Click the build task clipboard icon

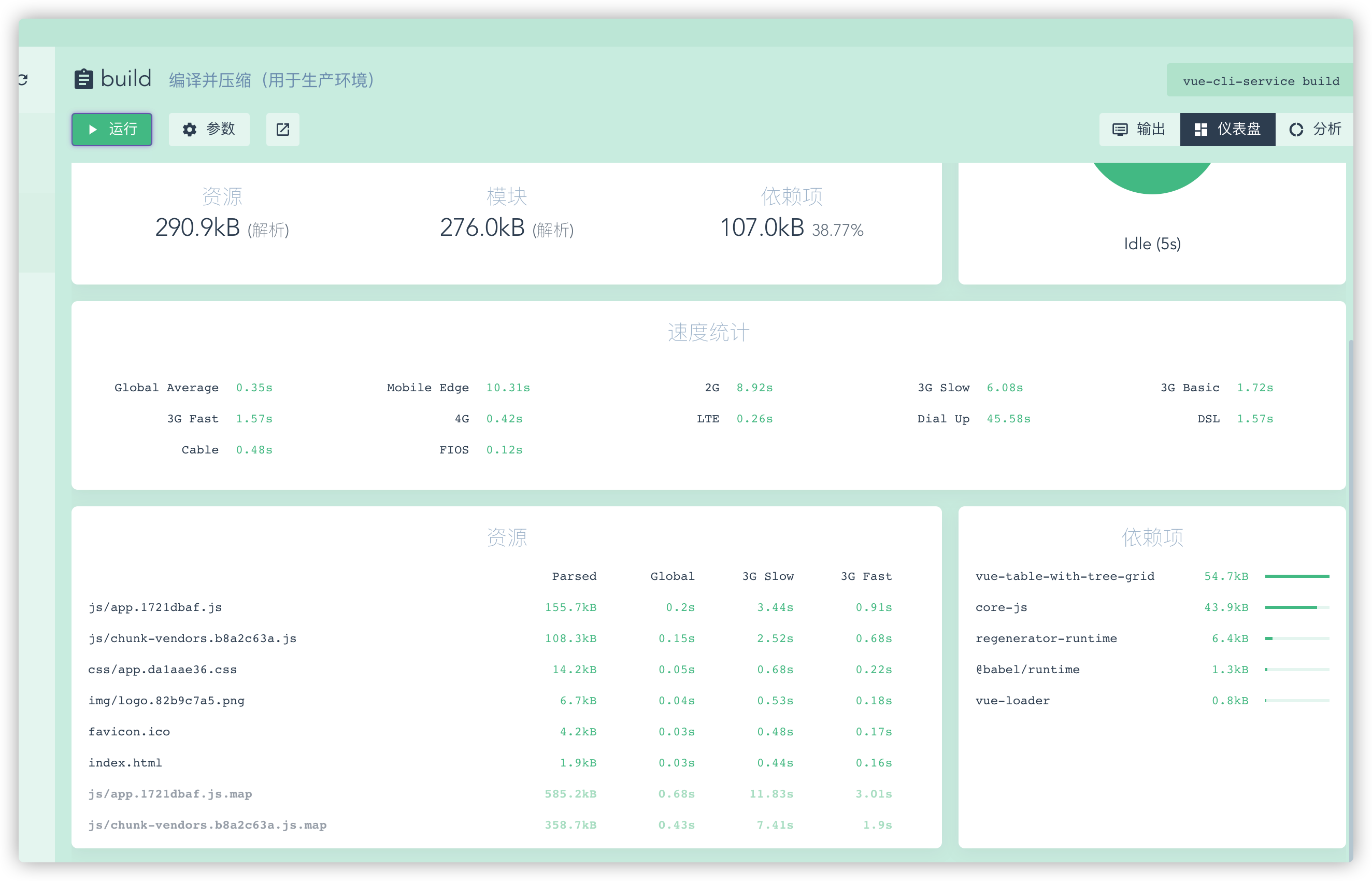(x=83, y=79)
